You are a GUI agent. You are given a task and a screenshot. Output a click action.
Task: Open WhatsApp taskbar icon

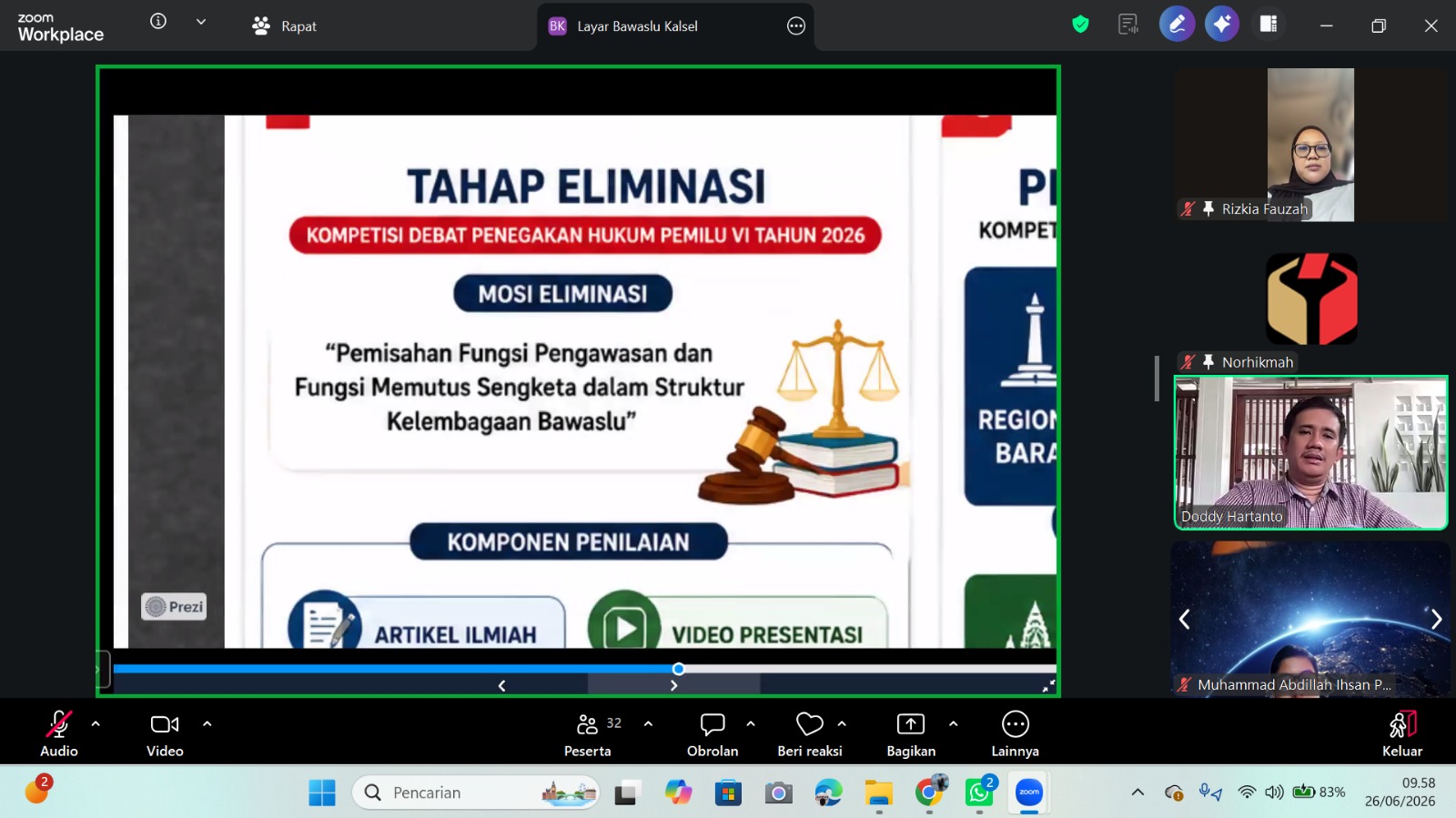click(x=979, y=793)
